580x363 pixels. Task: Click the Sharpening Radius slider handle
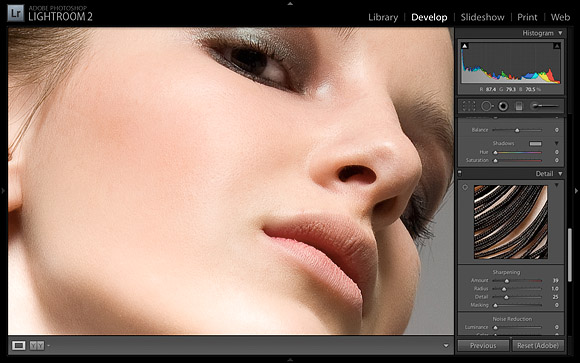pos(504,289)
